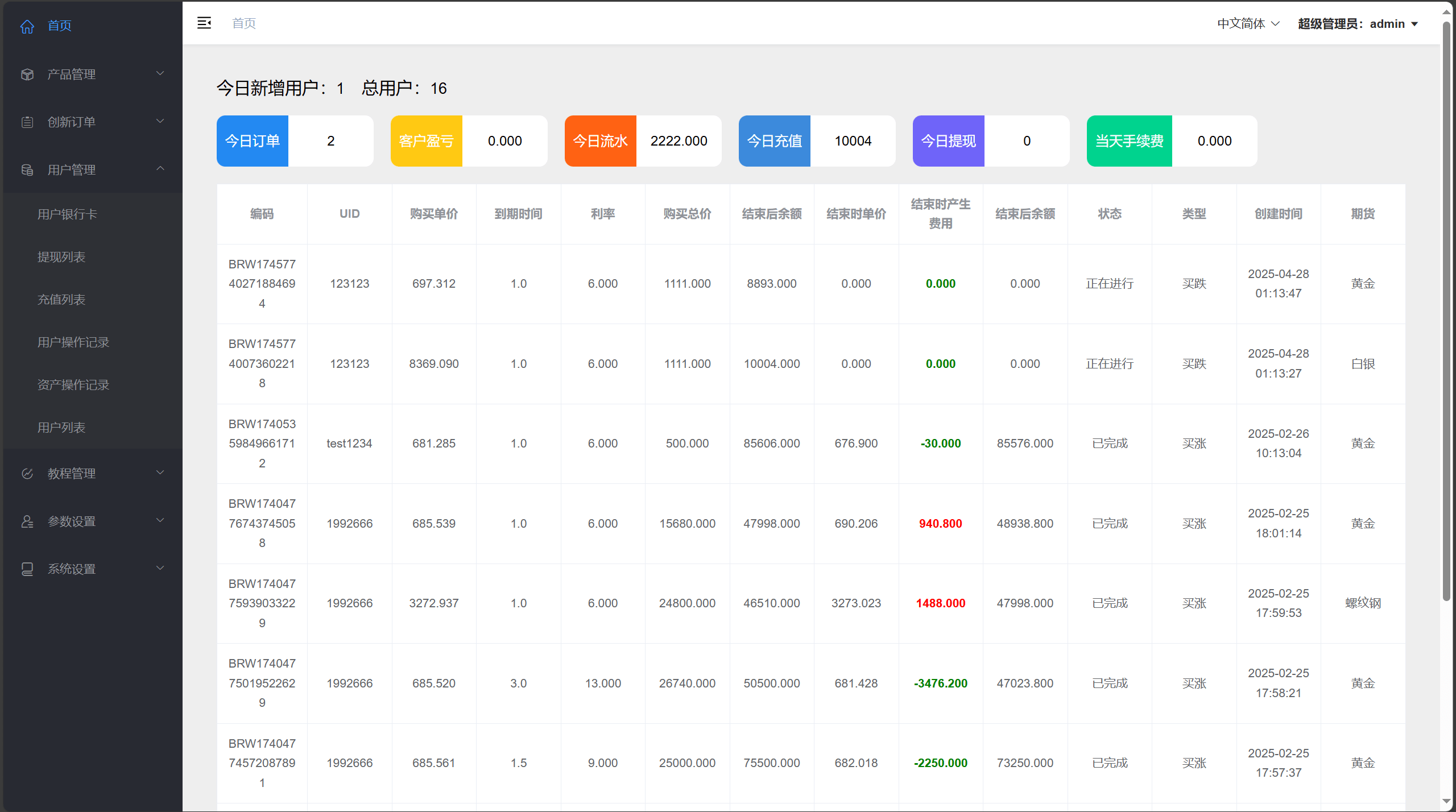
Task: Expand the 系统设置 menu chevron
Action: tap(160, 568)
